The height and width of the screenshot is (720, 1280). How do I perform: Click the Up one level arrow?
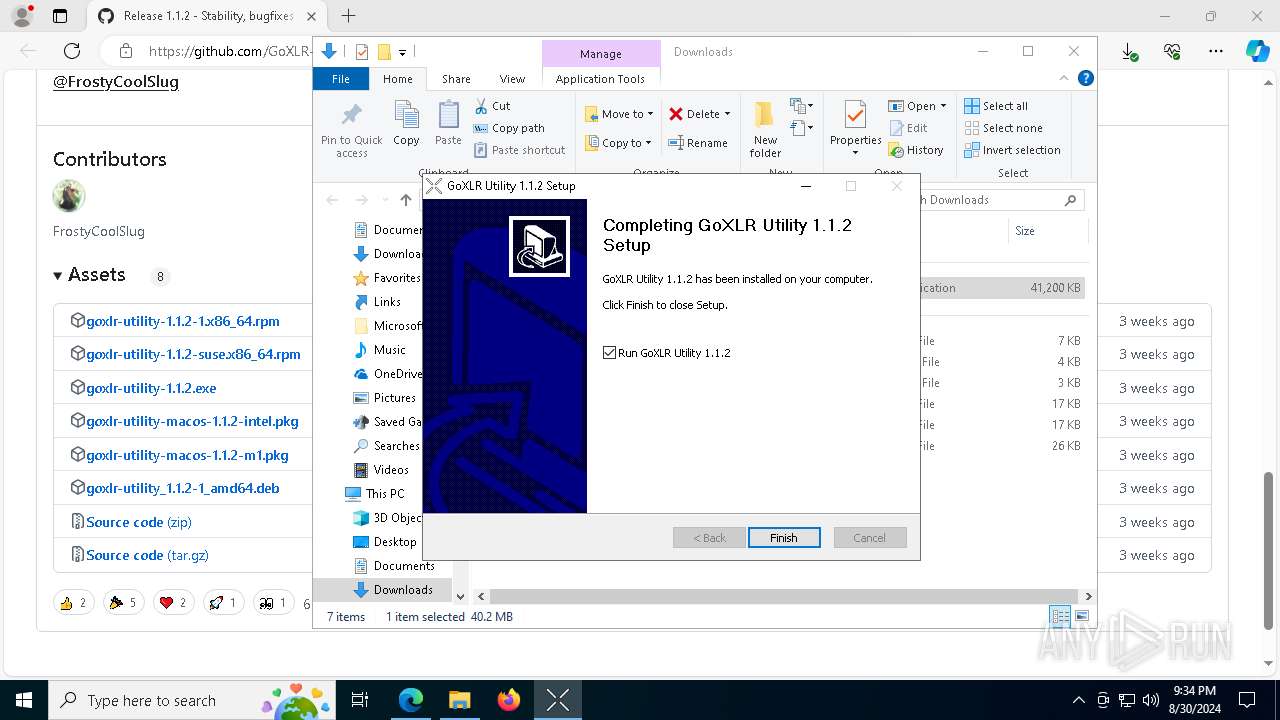[406, 200]
